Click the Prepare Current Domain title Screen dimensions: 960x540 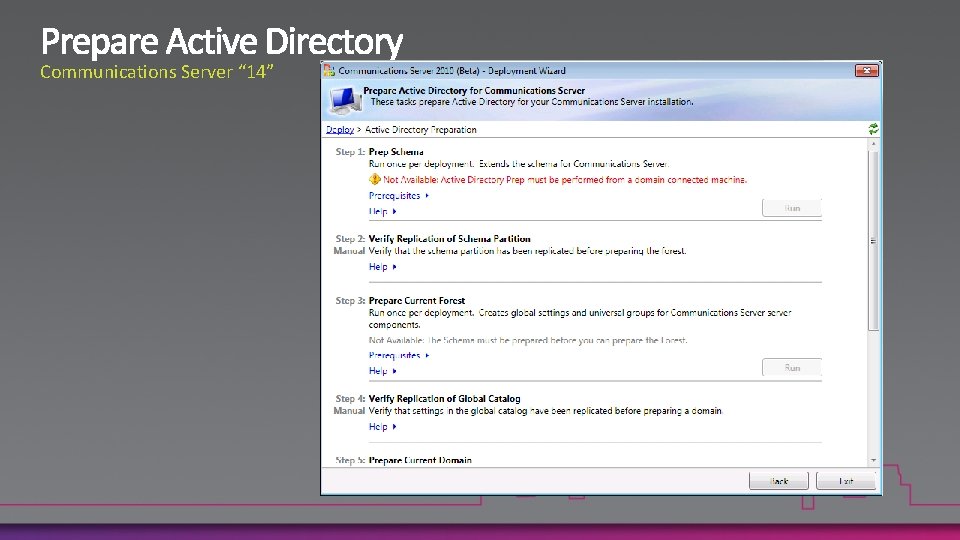coord(420,460)
